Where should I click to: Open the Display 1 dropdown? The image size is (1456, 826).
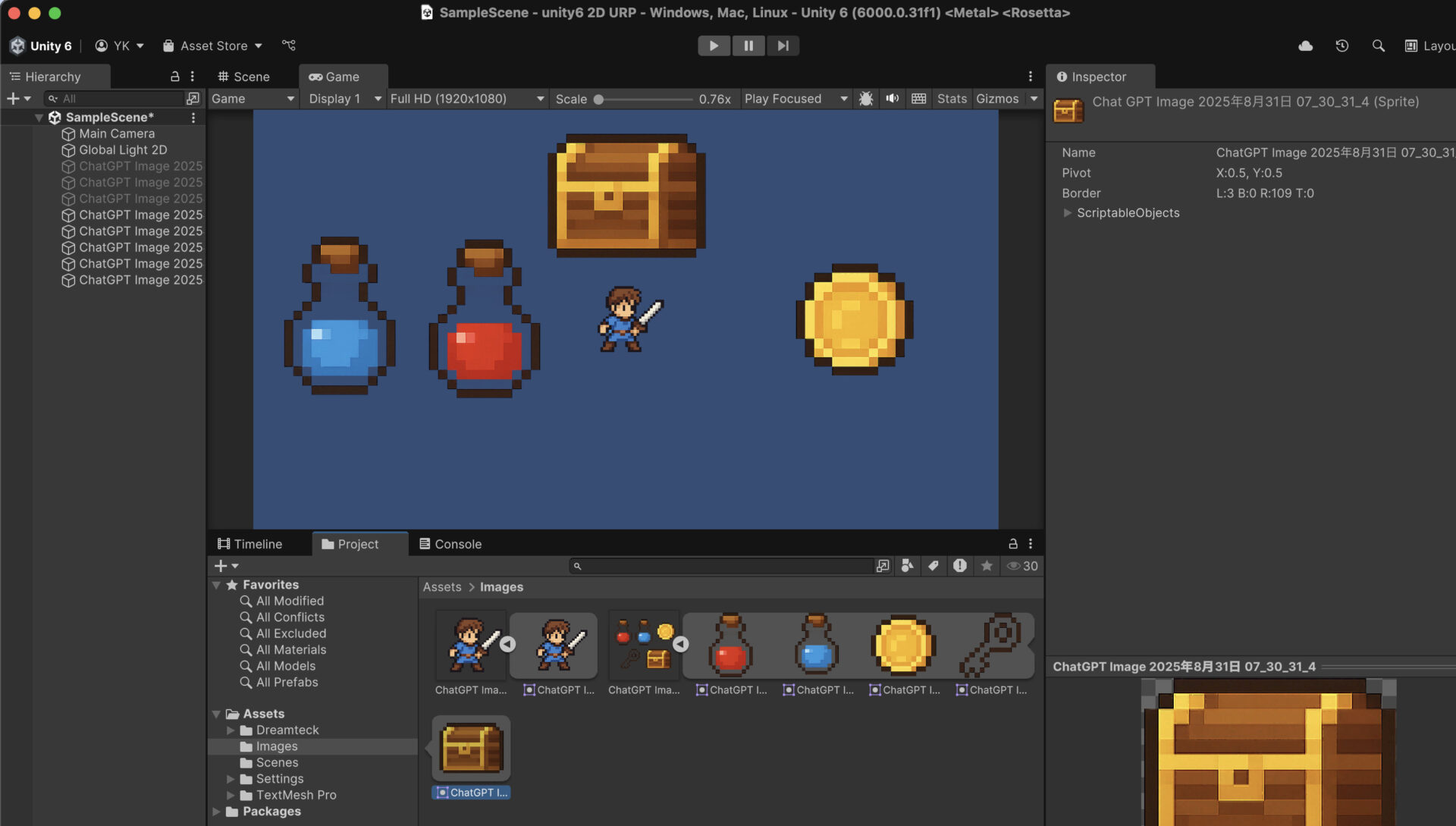[344, 99]
